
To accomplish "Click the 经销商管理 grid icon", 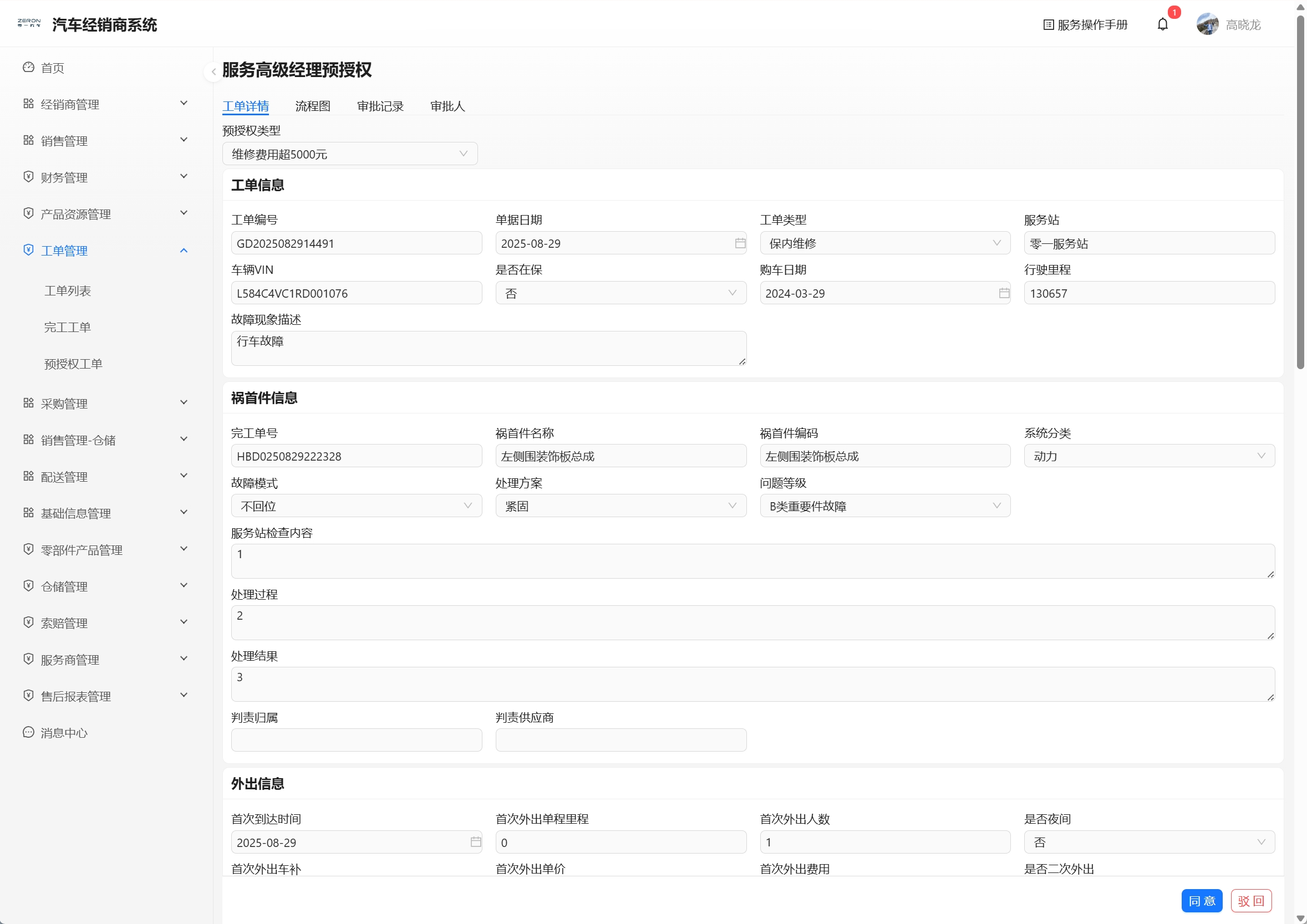I will (x=28, y=104).
